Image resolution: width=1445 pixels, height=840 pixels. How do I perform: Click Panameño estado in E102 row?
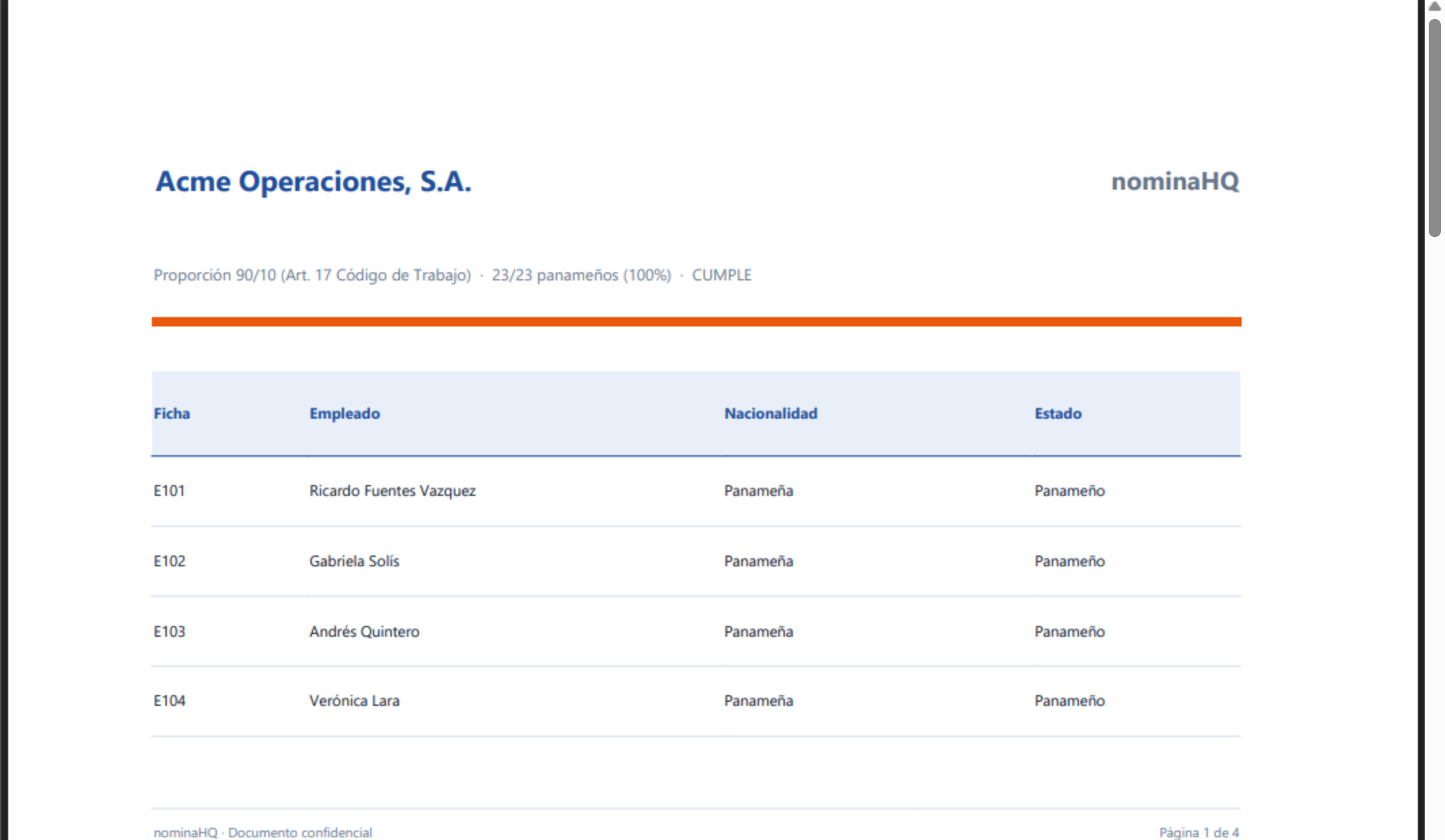[1070, 561]
